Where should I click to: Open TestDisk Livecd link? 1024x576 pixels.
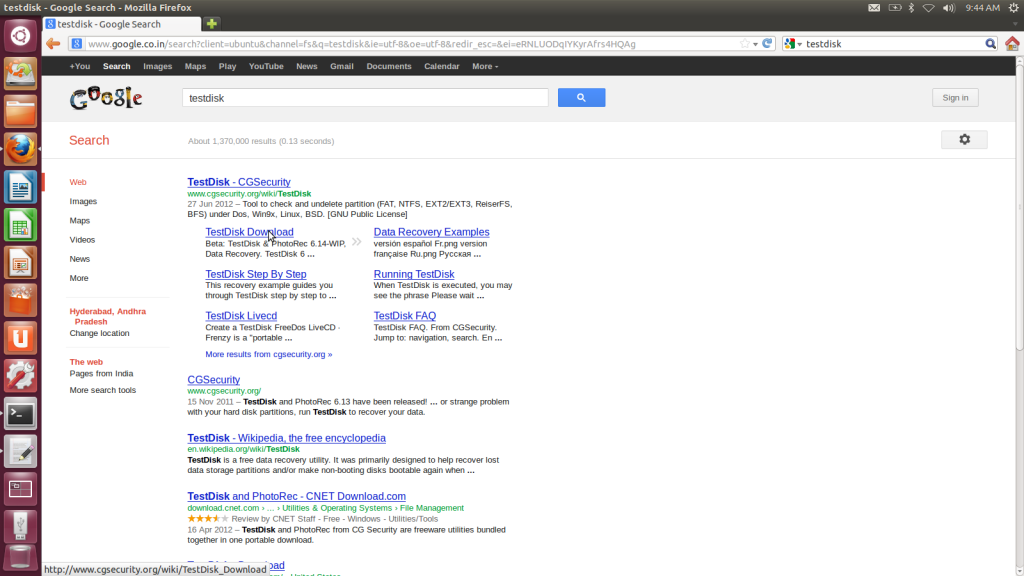click(241, 315)
